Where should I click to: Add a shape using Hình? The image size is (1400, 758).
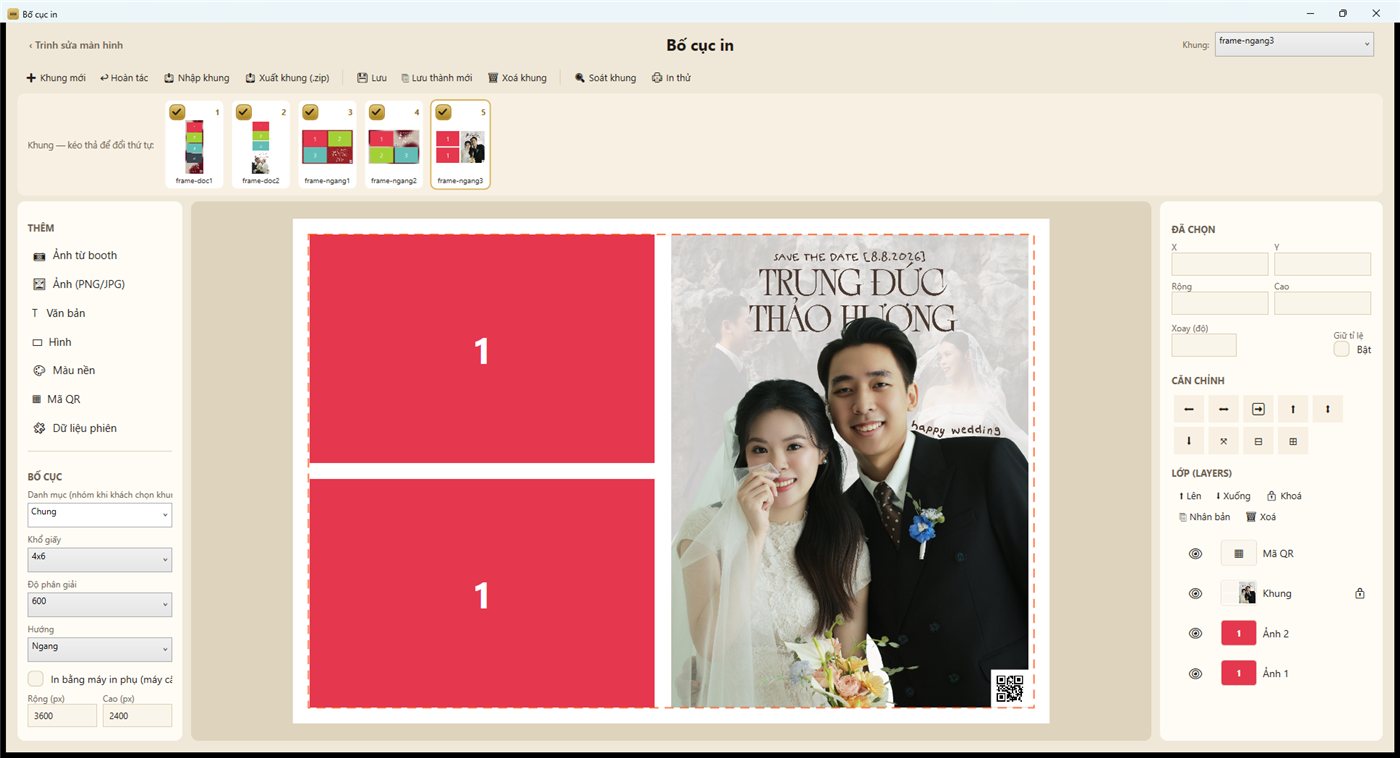coord(52,342)
